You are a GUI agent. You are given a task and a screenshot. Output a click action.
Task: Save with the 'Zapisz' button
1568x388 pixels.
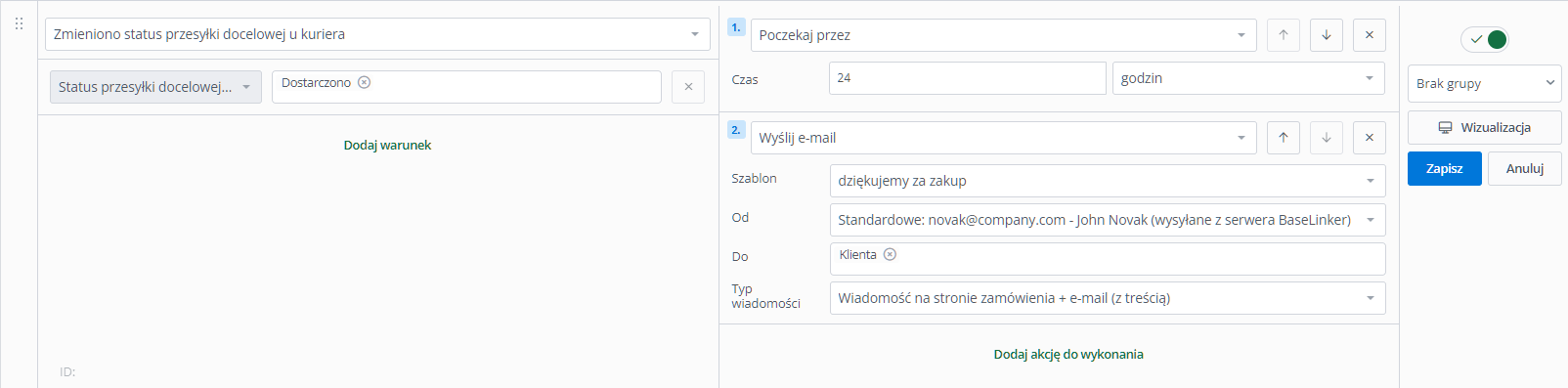pos(1445,169)
